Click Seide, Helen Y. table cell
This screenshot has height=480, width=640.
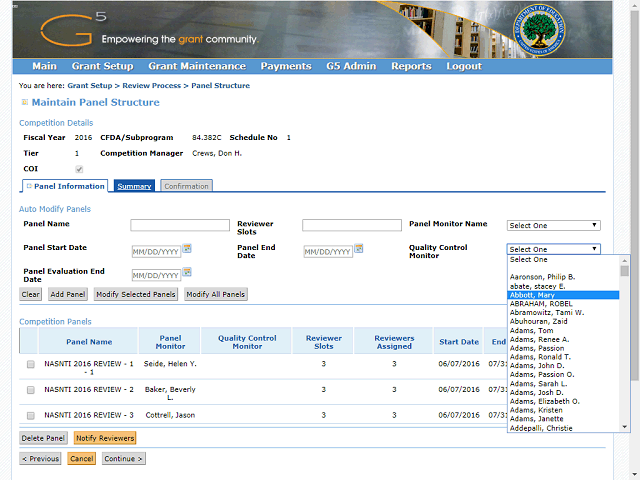coord(170,364)
